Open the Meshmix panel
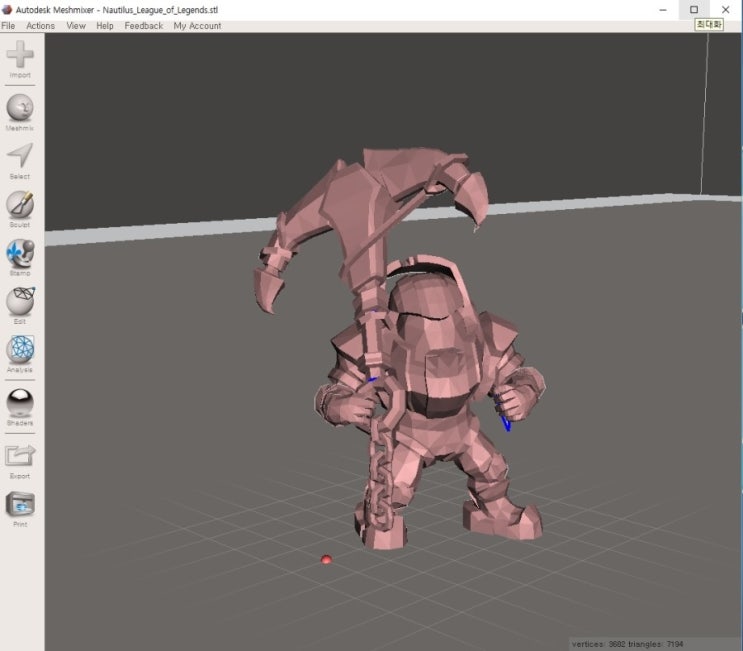 (20, 112)
